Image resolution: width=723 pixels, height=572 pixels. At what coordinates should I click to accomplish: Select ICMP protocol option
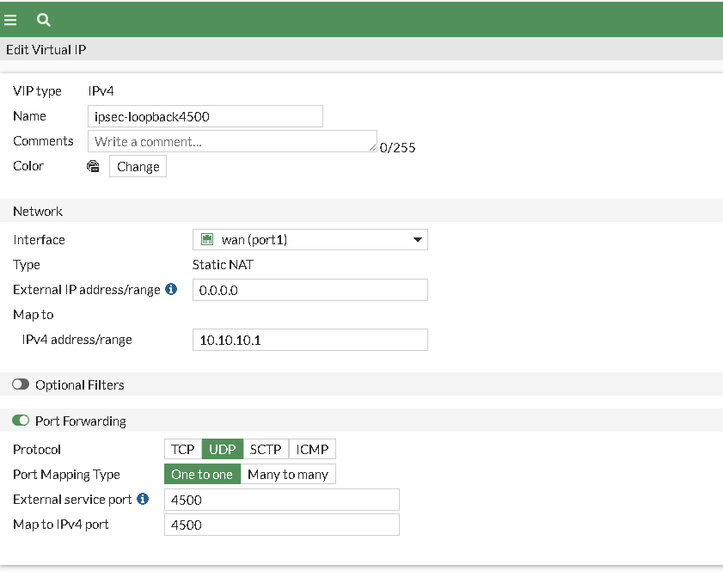312,449
